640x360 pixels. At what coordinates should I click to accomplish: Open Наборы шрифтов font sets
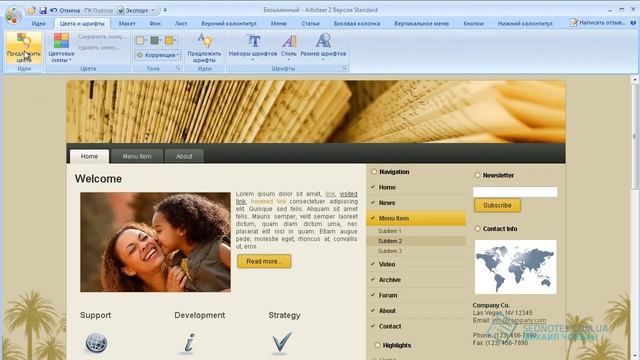[253, 48]
